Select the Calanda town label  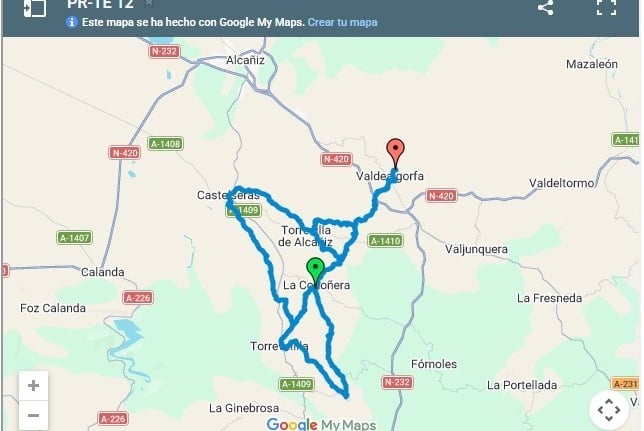[x=103, y=272]
